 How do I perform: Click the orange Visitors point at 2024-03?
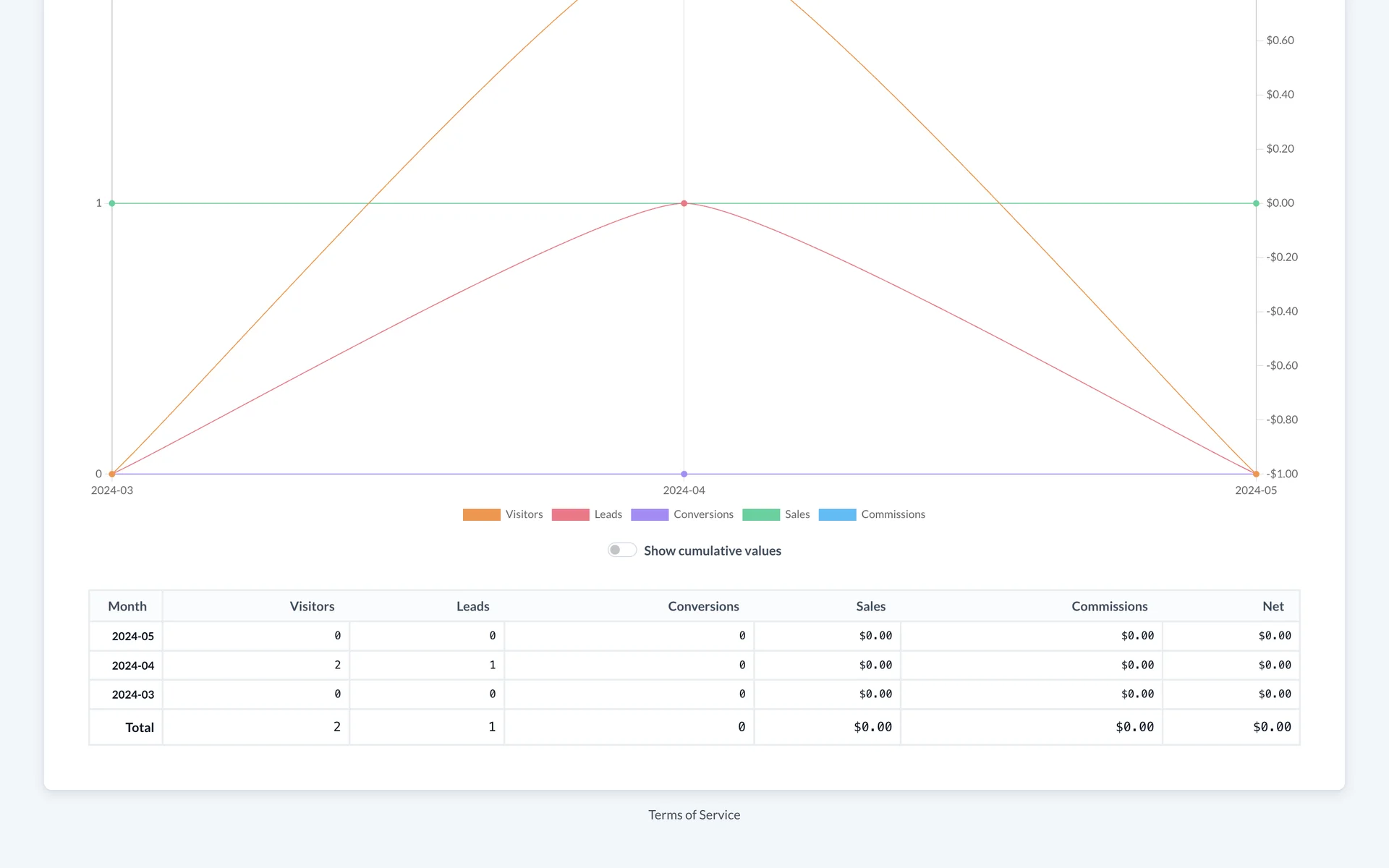[112, 475]
